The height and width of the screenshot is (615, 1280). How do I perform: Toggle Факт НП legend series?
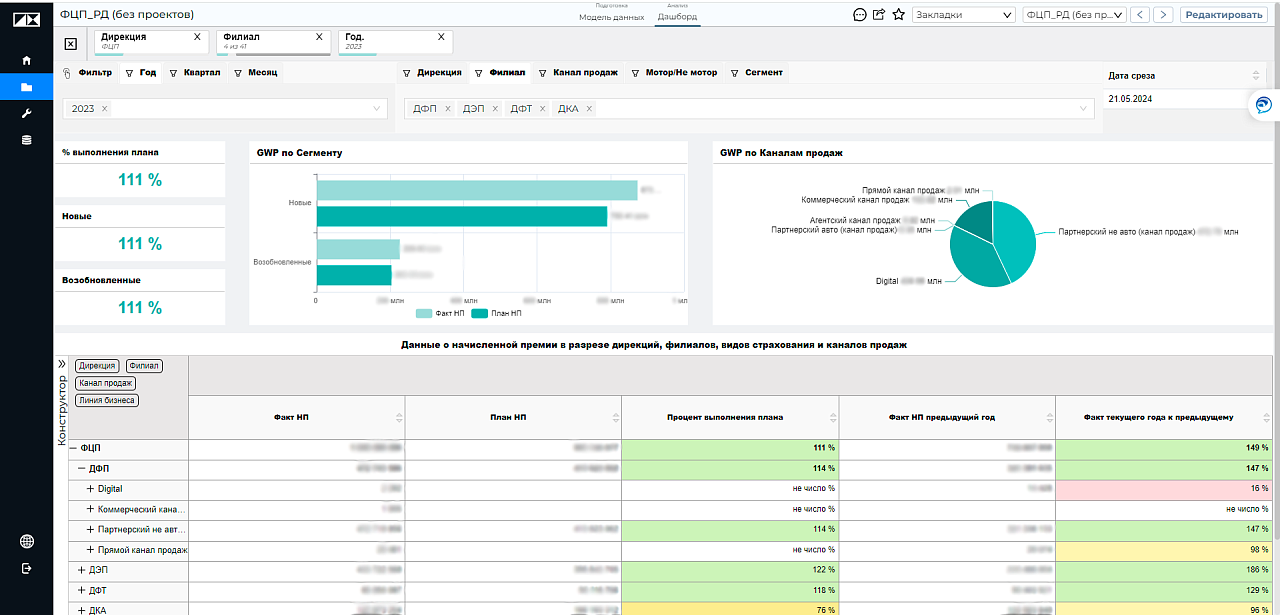442,313
